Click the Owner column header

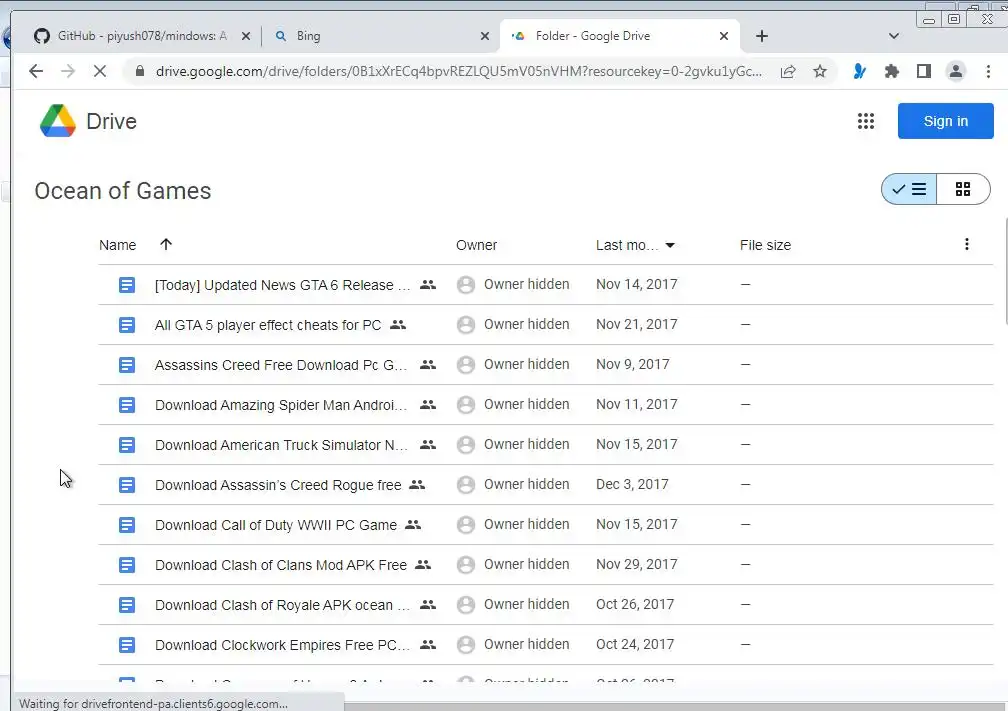pos(476,245)
